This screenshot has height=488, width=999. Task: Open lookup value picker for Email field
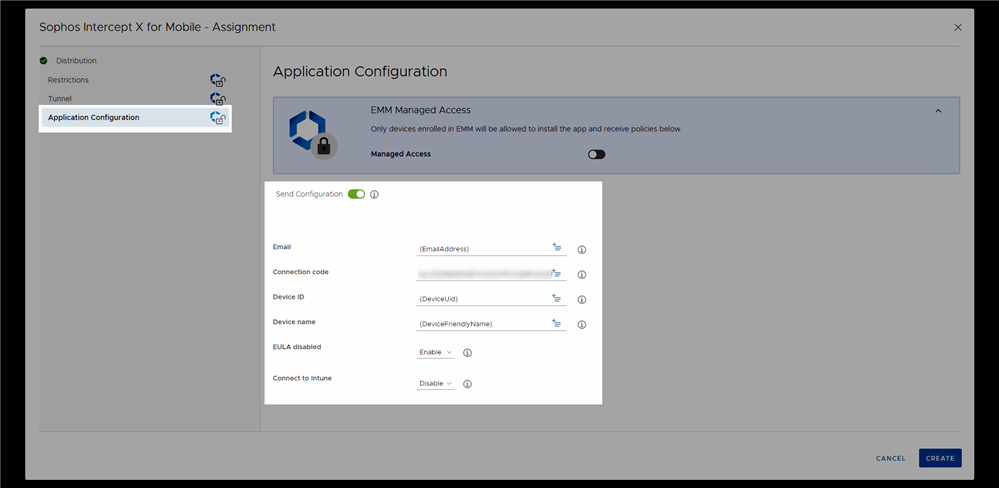[556, 247]
